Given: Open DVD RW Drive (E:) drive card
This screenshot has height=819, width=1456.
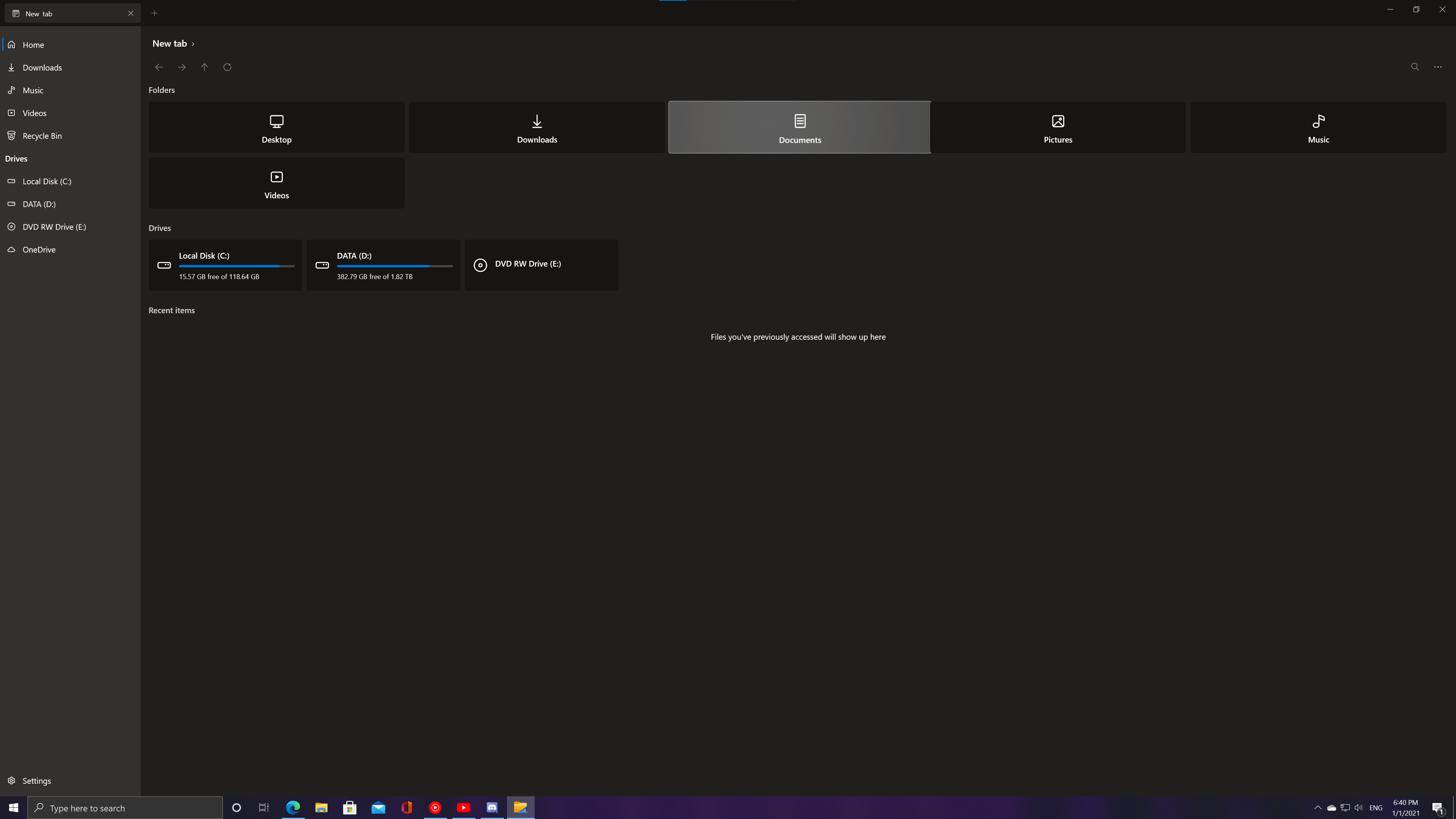Looking at the screenshot, I should 541,265.
